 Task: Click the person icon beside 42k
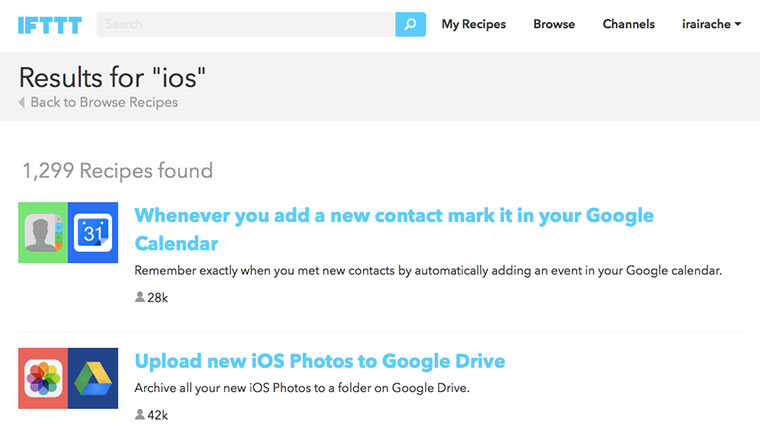(140, 415)
